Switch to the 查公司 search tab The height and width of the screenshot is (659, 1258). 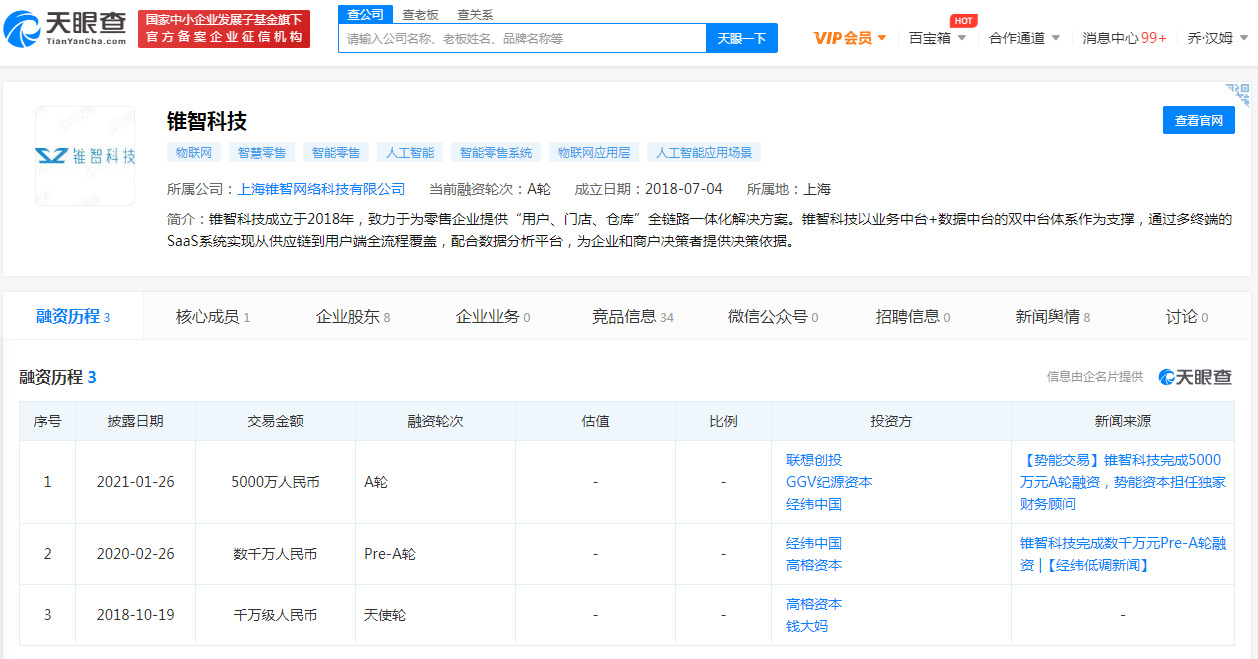click(x=365, y=14)
